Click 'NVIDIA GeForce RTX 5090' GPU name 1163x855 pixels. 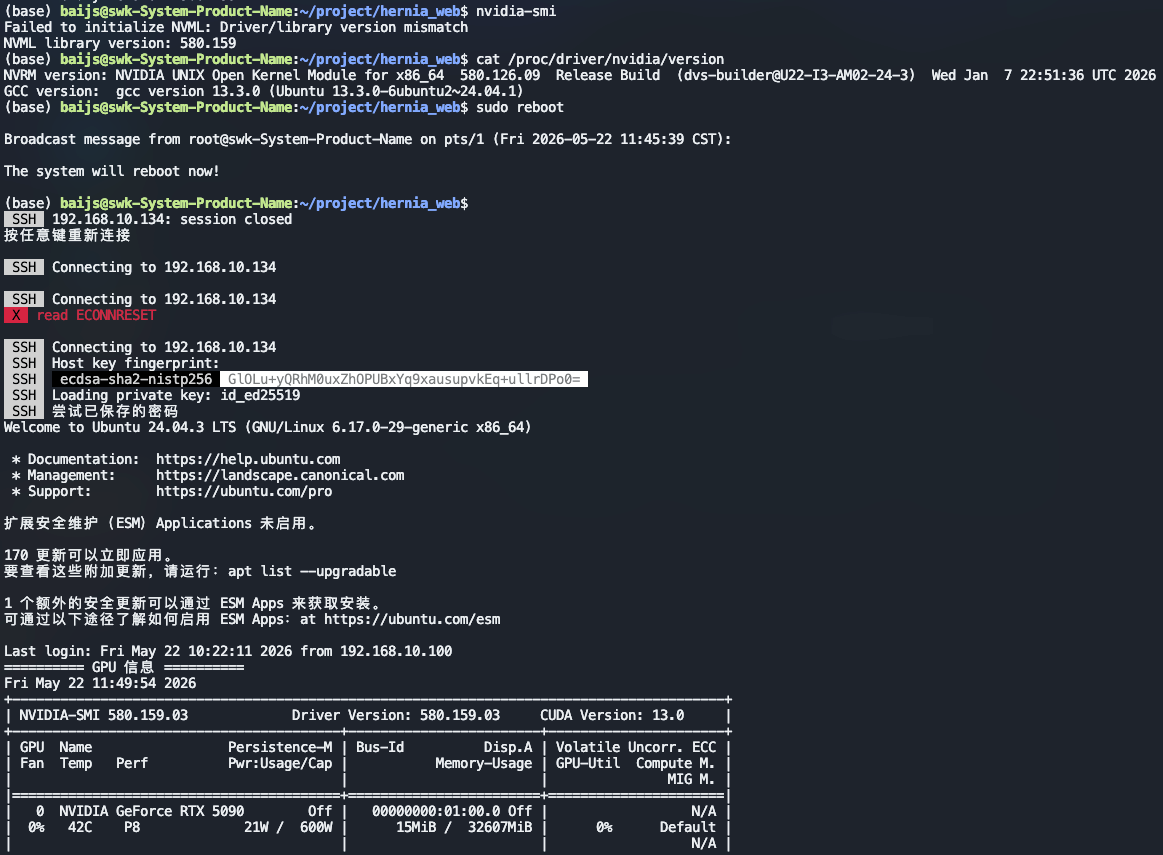click(151, 811)
